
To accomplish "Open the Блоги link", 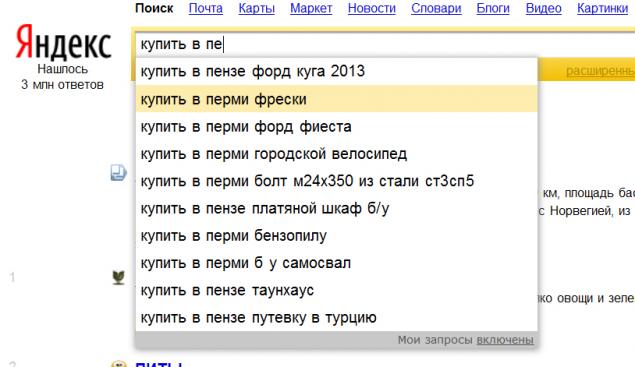I will (493, 9).
